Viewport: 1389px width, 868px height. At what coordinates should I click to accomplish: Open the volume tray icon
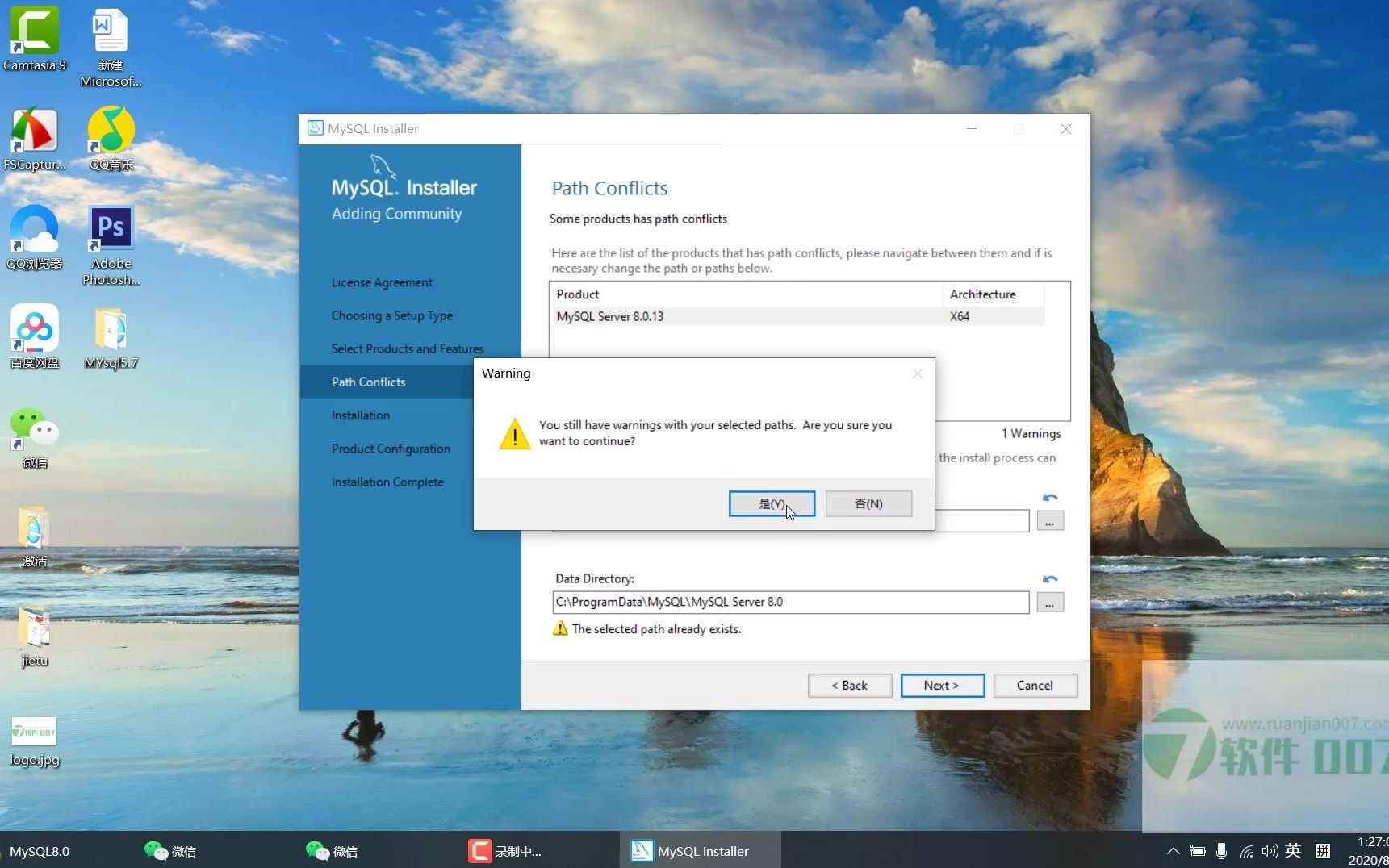1270,851
